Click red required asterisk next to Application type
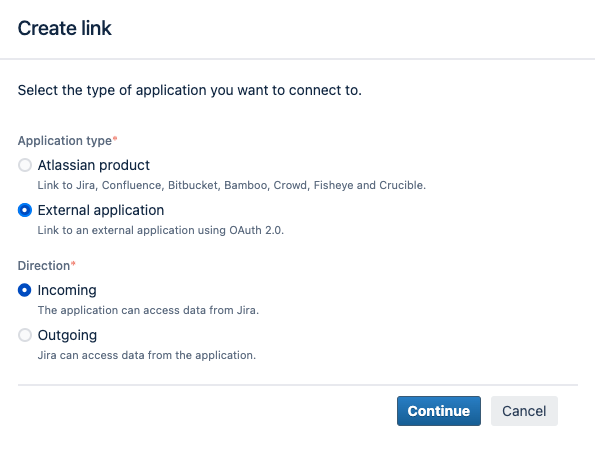Image resolution: width=595 pixels, height=453 pixels. 115,139
